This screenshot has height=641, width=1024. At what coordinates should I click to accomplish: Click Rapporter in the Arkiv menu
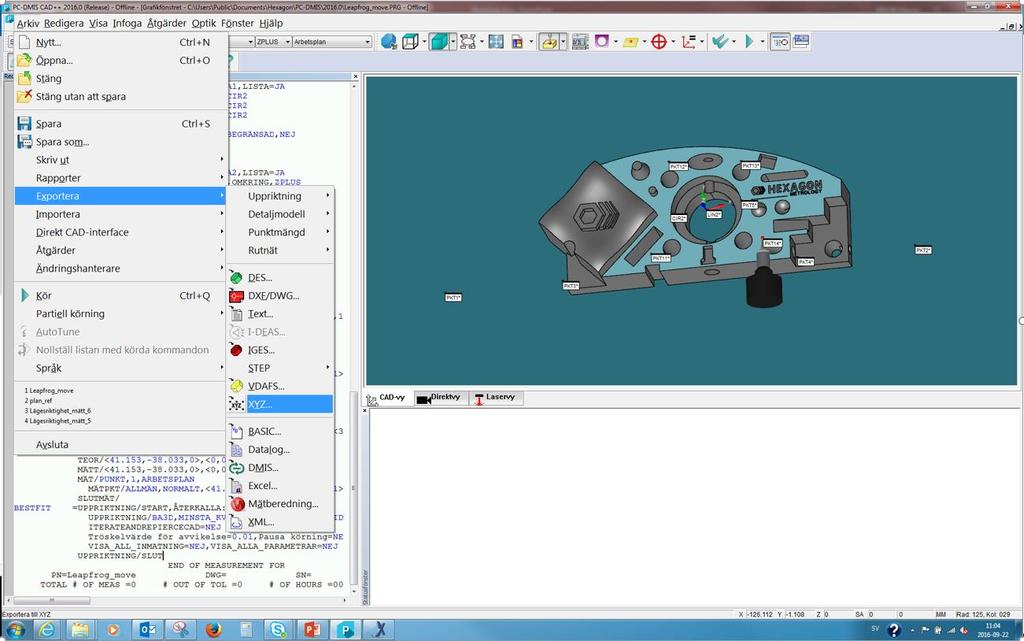121,178
